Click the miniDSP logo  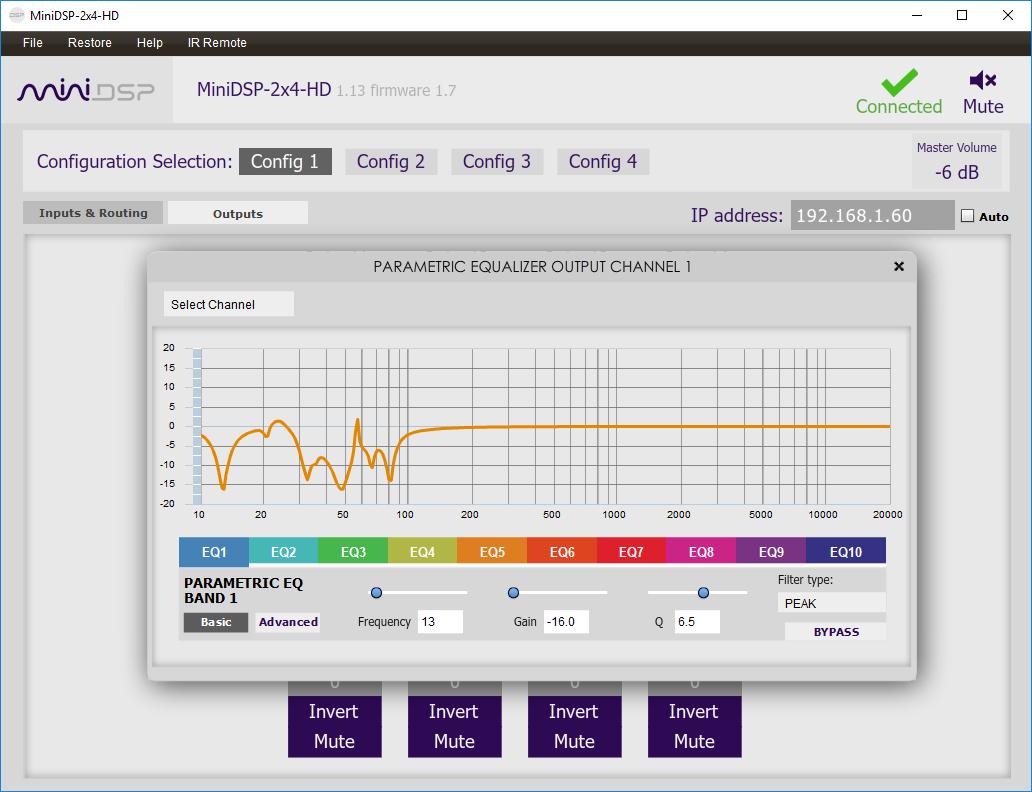[x=86, y=91]
